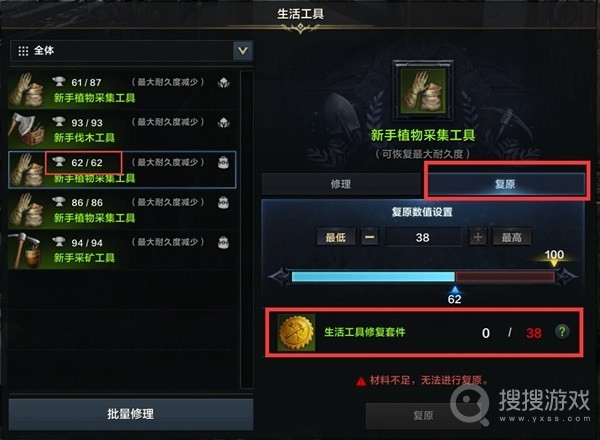Click the bag icon on the 94/94 mining tool row

[x=223, y=243]
